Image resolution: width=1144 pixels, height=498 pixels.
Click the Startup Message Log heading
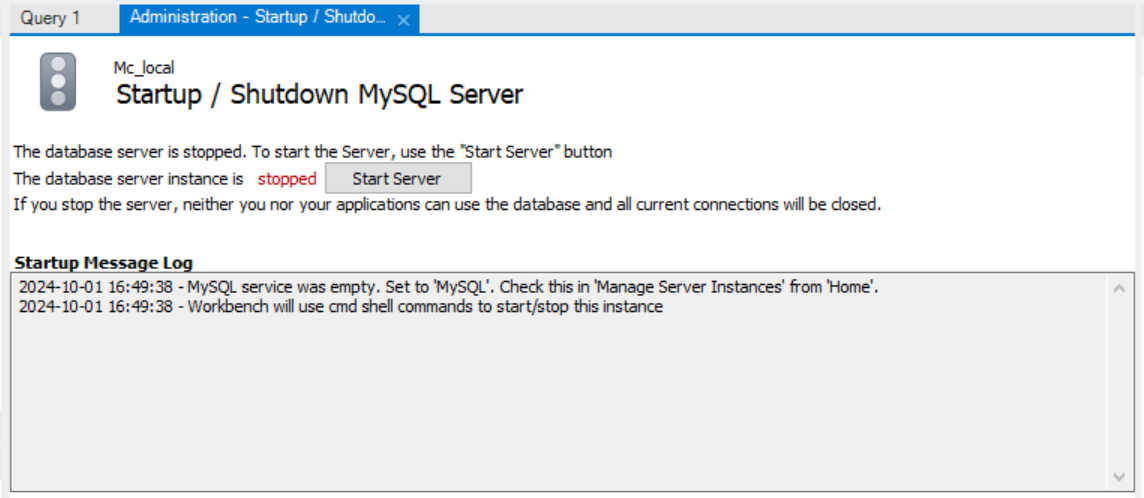[103, 263]
